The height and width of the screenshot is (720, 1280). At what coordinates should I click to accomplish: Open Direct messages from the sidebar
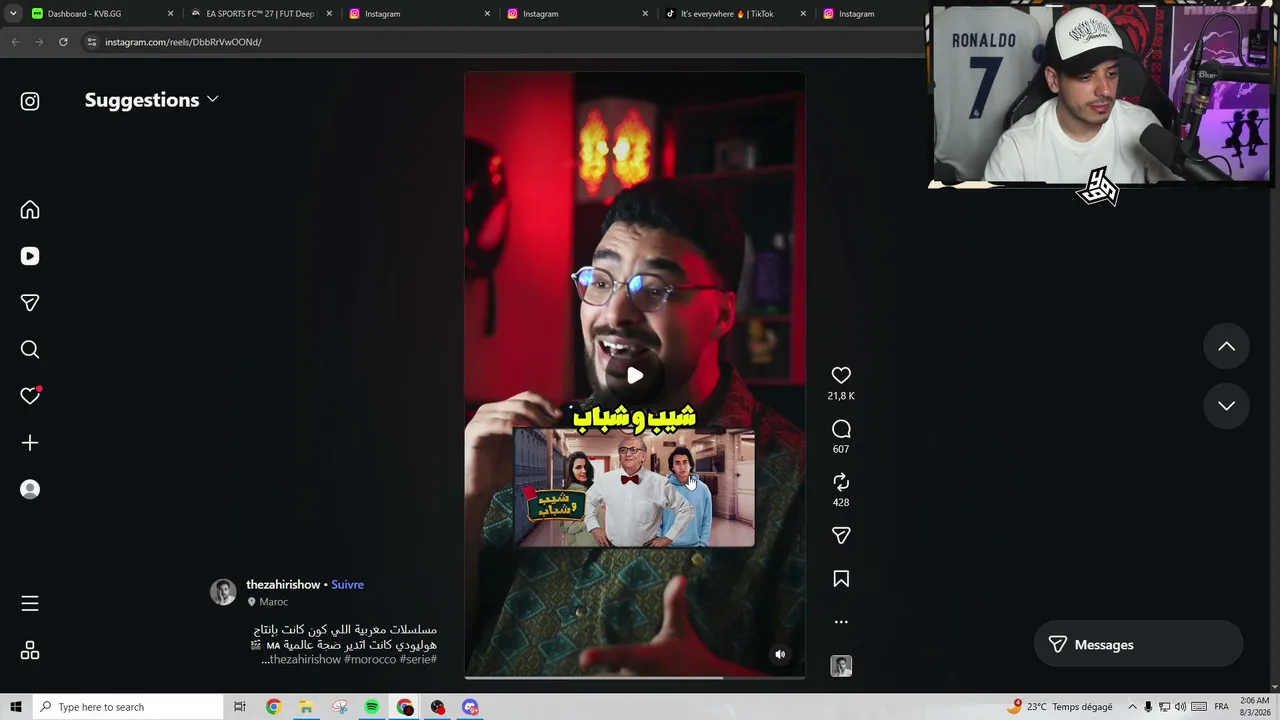(x=30, y=303)
